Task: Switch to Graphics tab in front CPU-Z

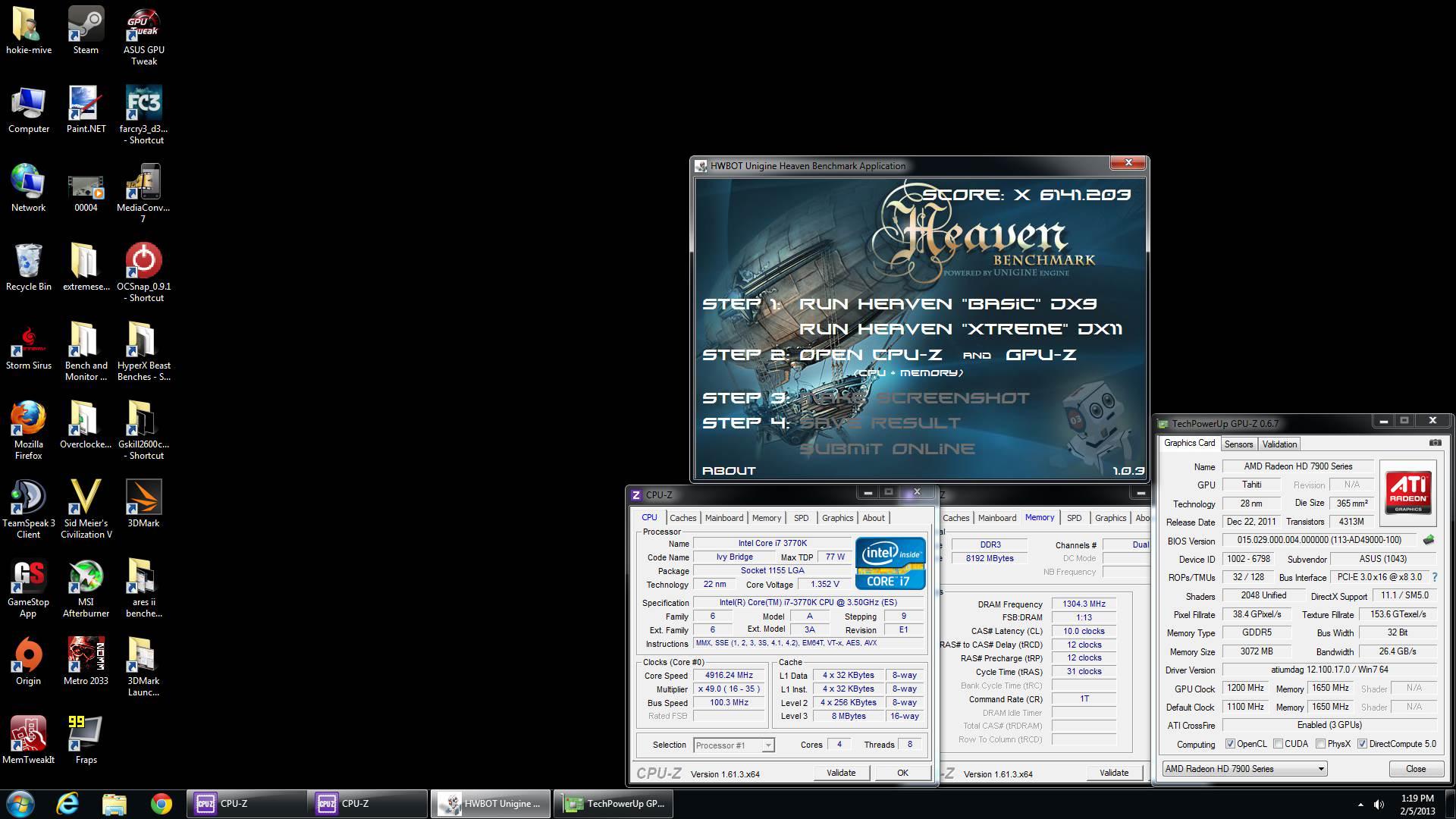Action: pos(838,518)
